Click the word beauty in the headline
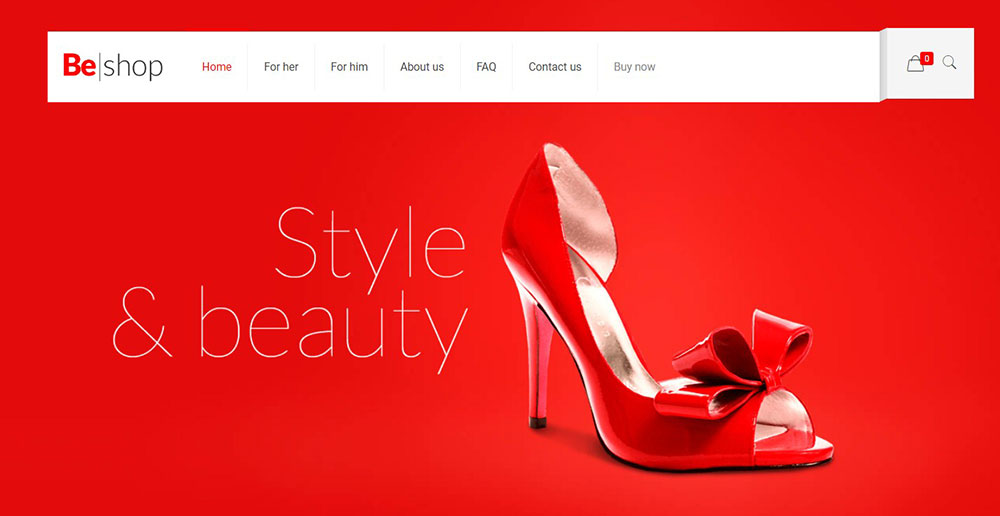 pos(333,325)
